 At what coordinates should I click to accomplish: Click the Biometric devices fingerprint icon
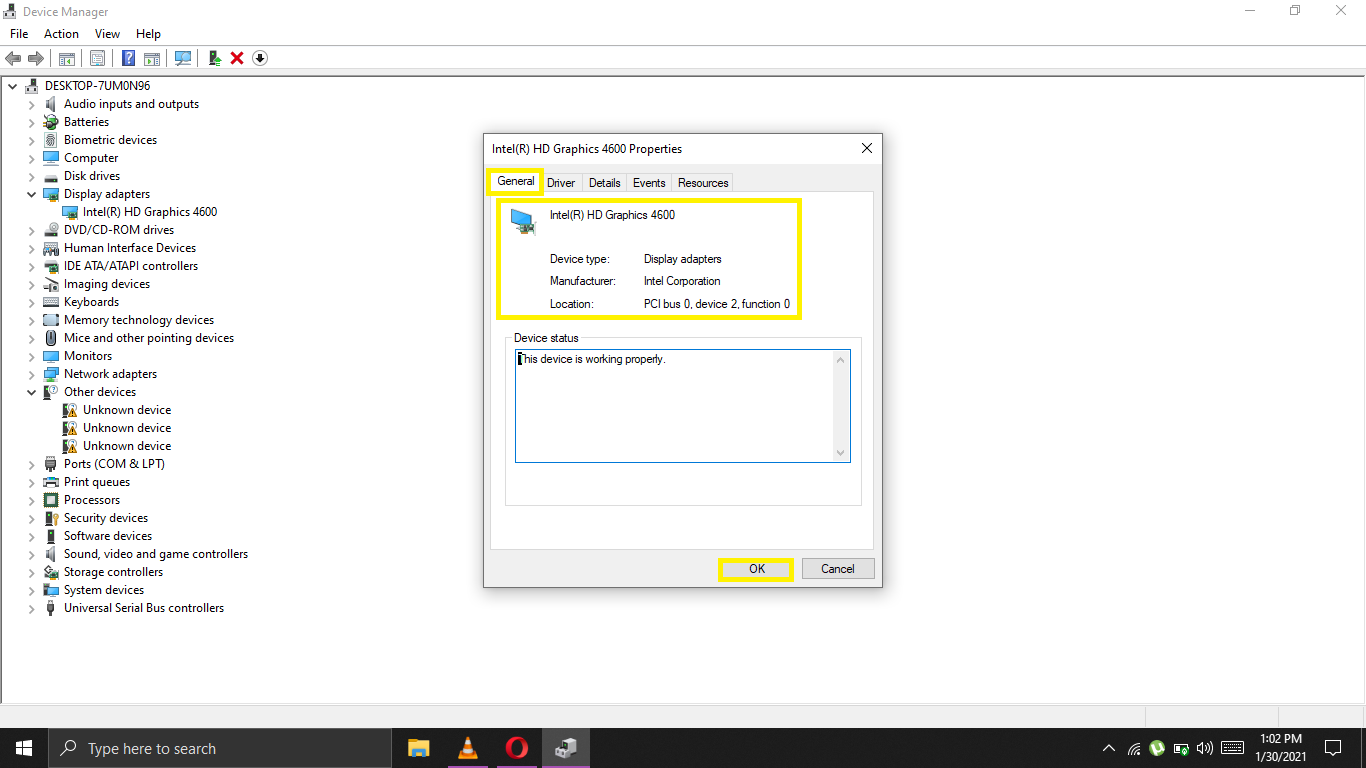[51, 140]
